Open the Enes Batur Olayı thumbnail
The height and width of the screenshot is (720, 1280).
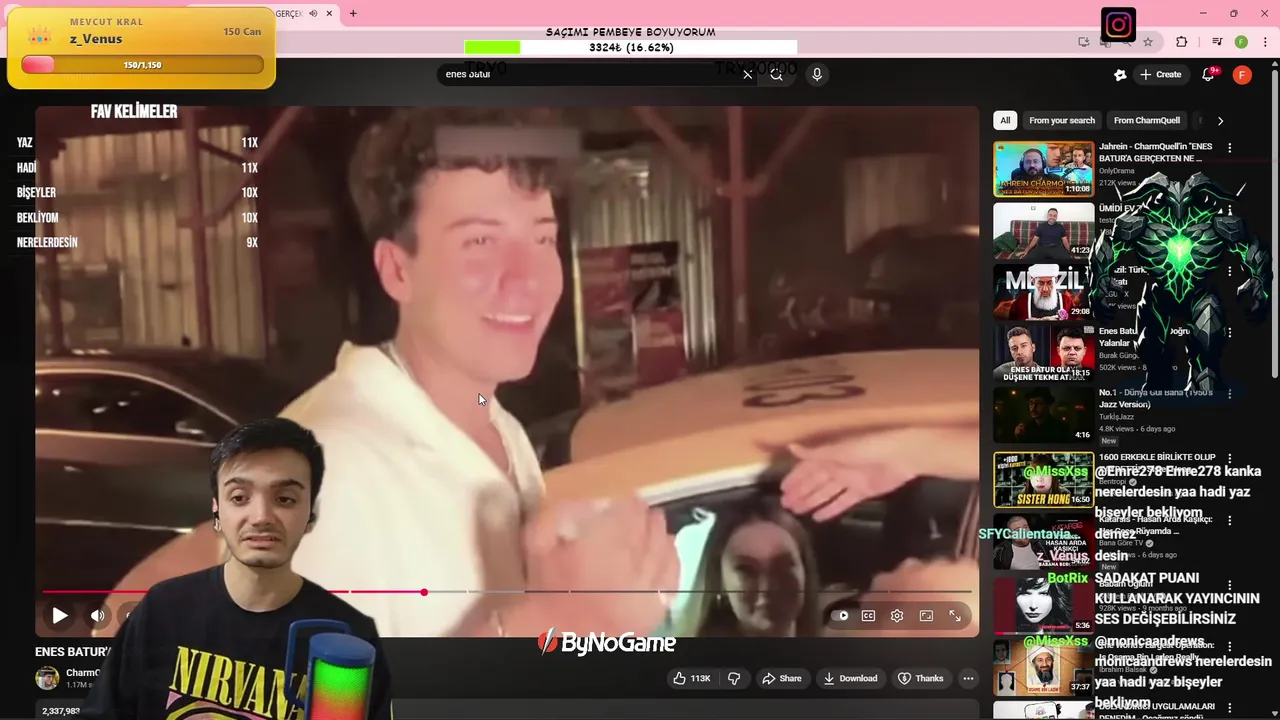(x=1043, y=354)
